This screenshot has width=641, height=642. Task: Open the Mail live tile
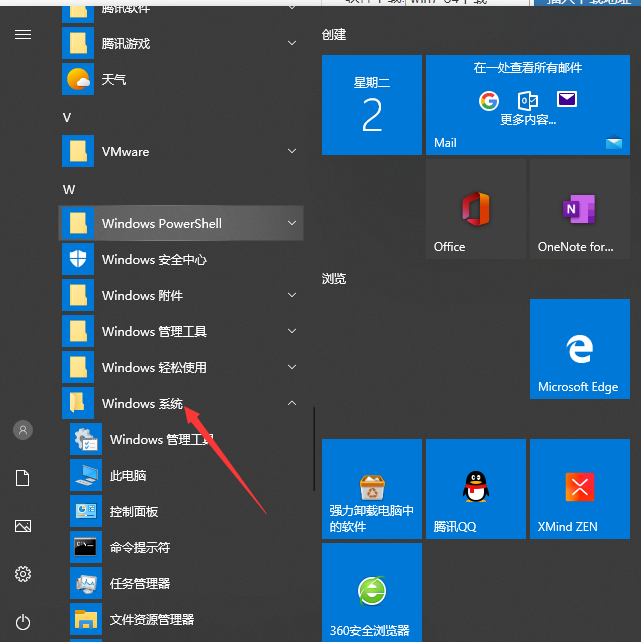[x=528, y=105]
